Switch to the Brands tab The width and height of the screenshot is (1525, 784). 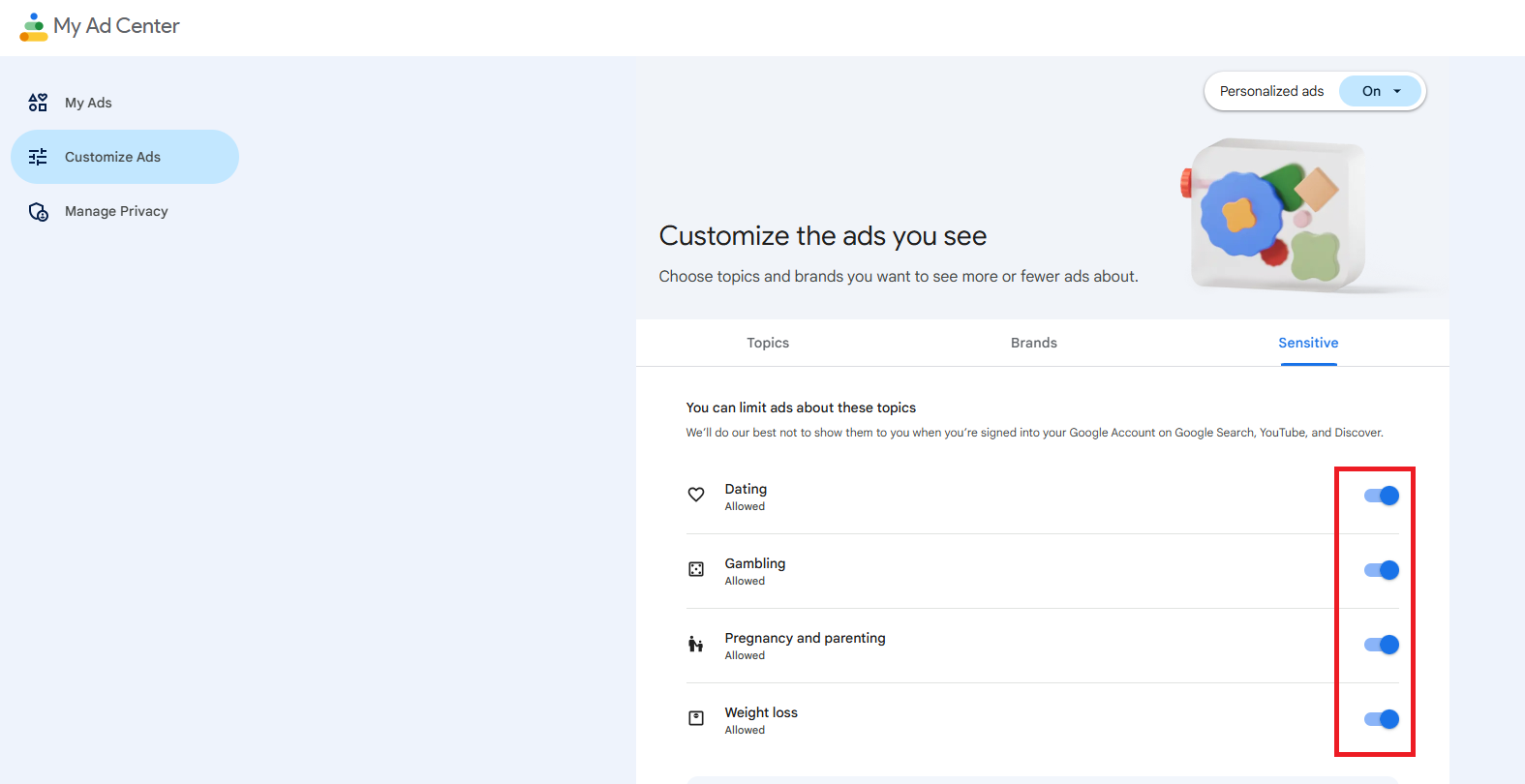click(x=1034, y=343)
